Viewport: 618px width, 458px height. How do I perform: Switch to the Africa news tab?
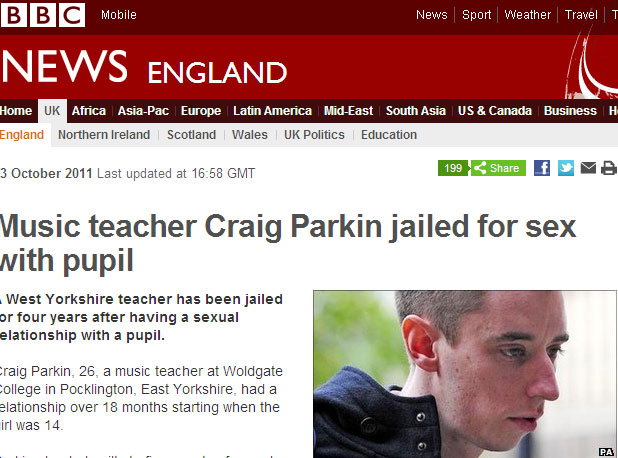[x=89, y=111]
